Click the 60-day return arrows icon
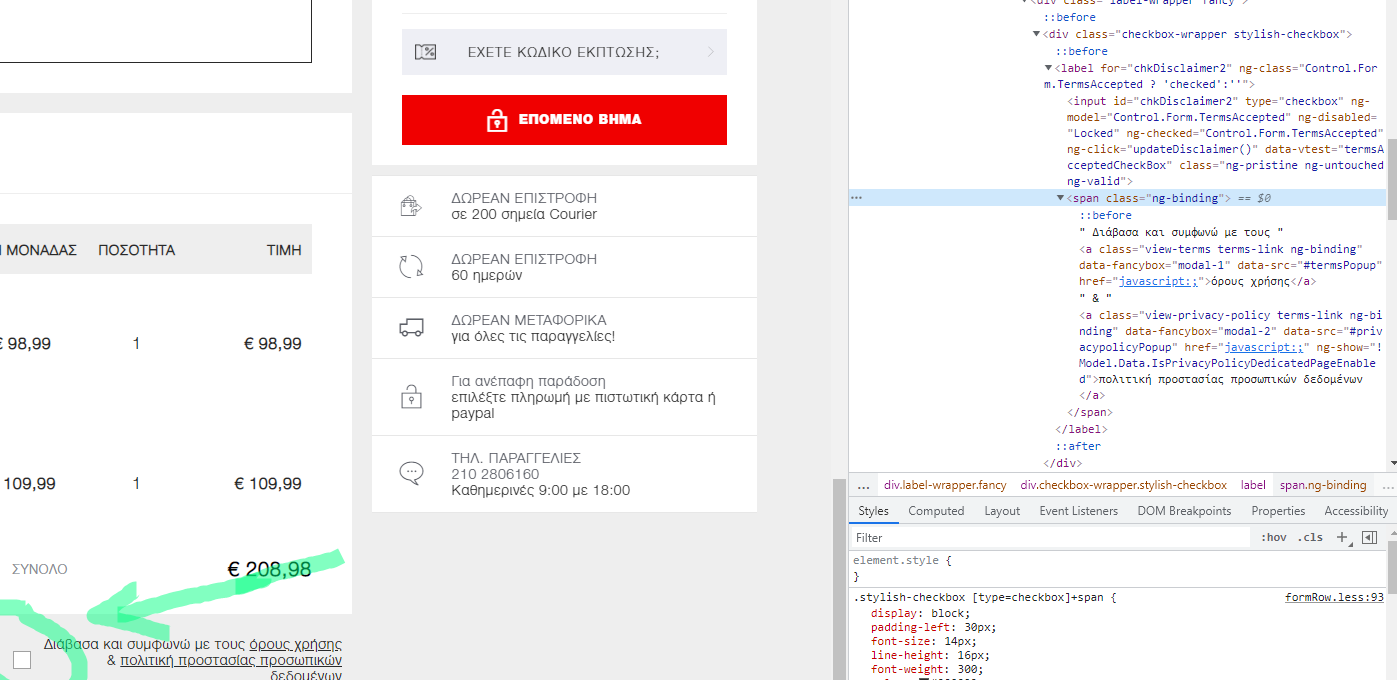This screenshot has height=680, width=1397. pos(411,267)
